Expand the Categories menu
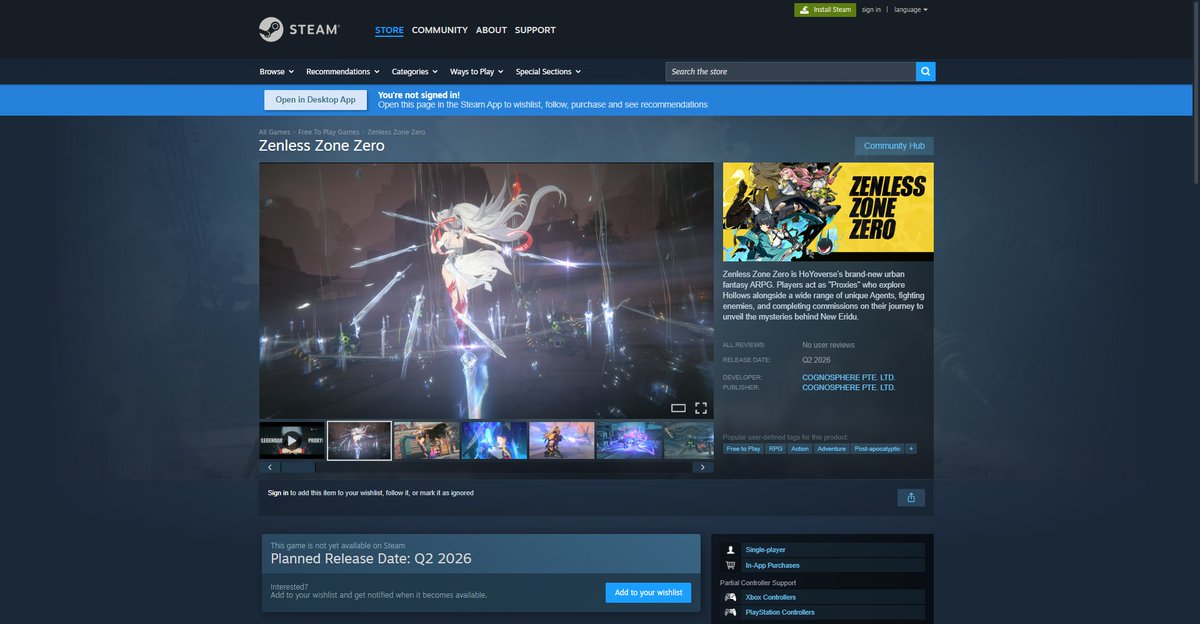Viewport: 1200px width, 624px height. [414, 72]
